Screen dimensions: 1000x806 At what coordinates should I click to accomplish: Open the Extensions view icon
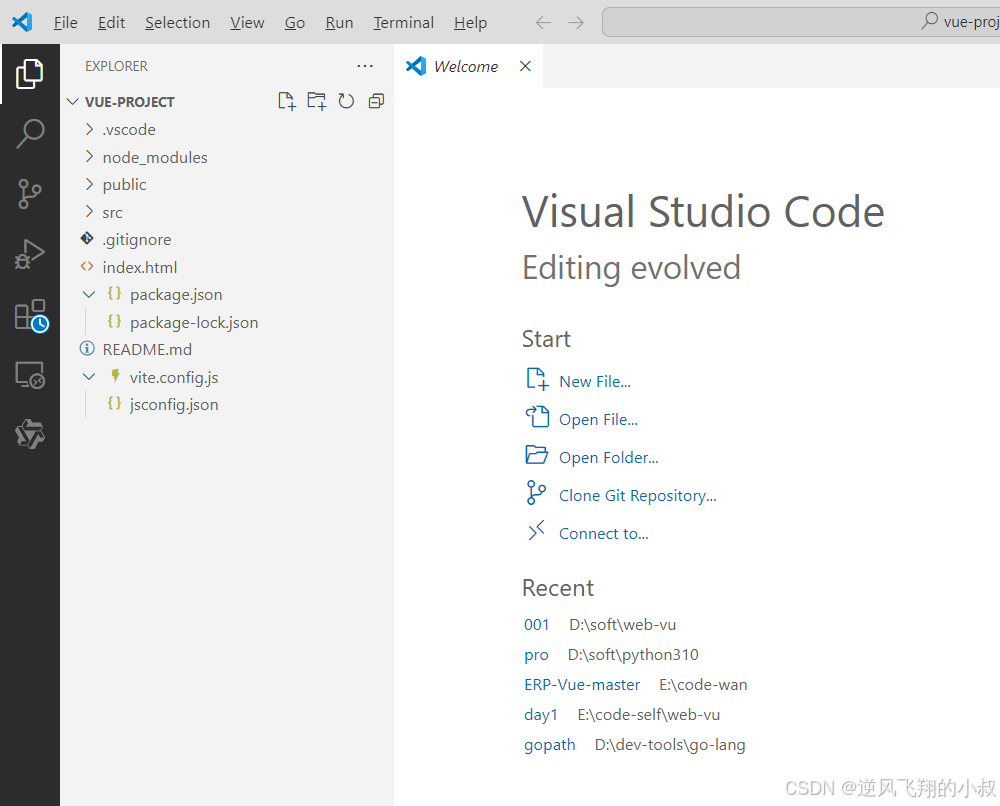pos(31,315)
